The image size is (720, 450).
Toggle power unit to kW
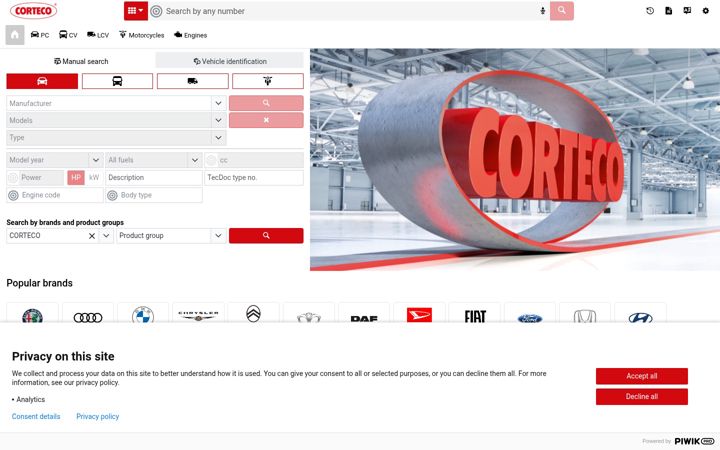coord(94,177)
